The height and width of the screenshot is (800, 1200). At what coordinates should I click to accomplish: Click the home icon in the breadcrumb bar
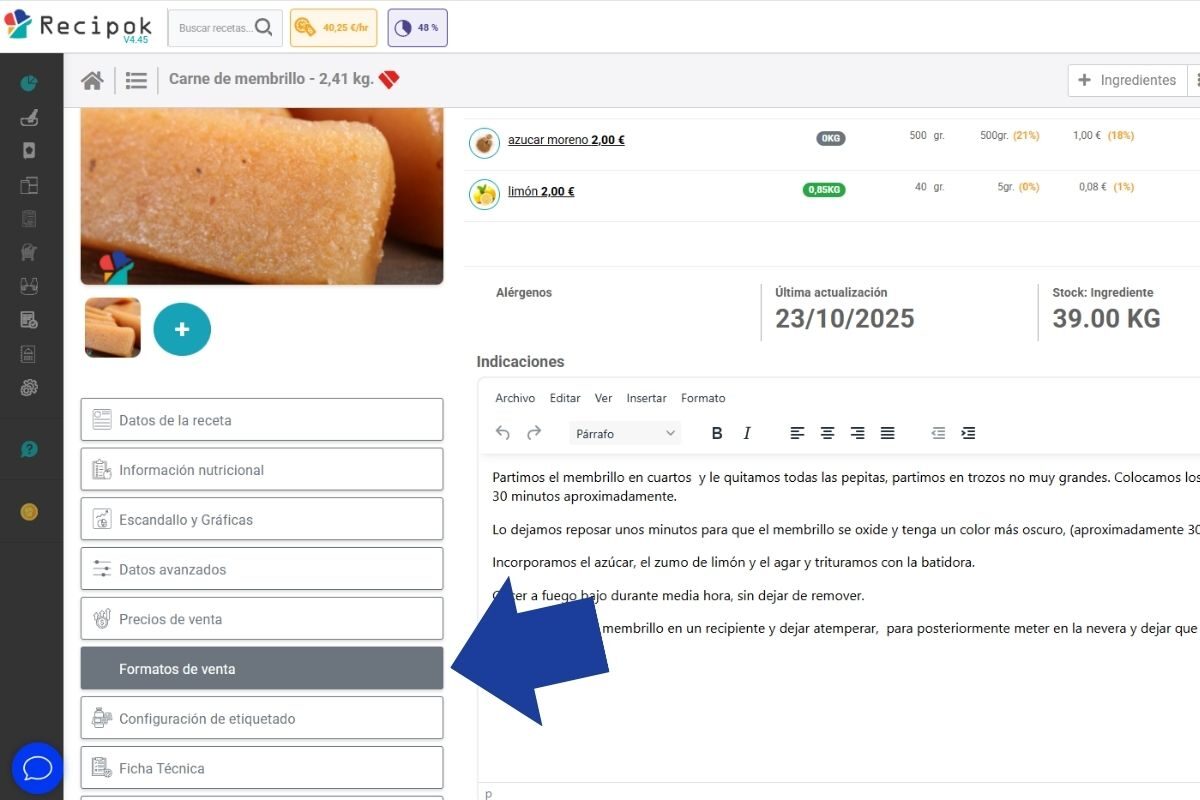coord(92,80)
